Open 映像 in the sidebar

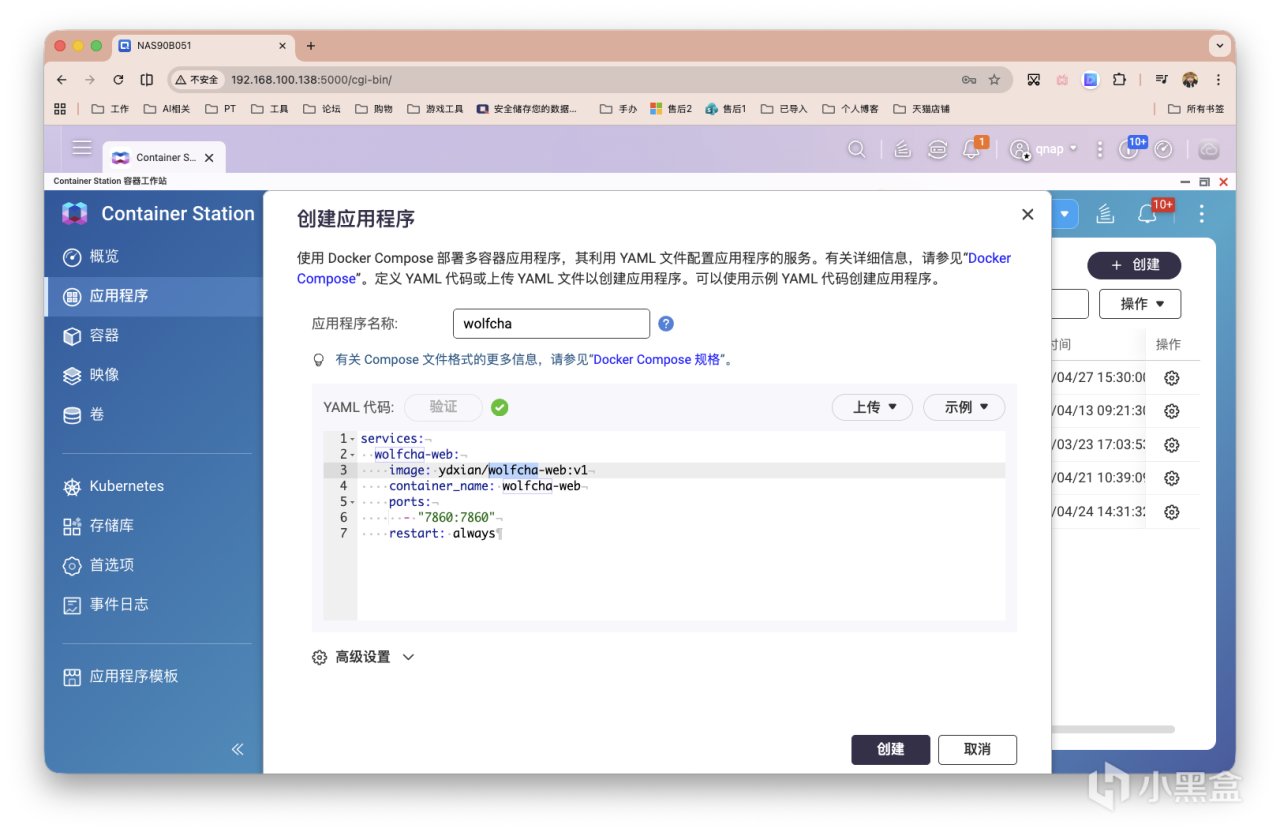pyautogui.click(x=152, y=375)
